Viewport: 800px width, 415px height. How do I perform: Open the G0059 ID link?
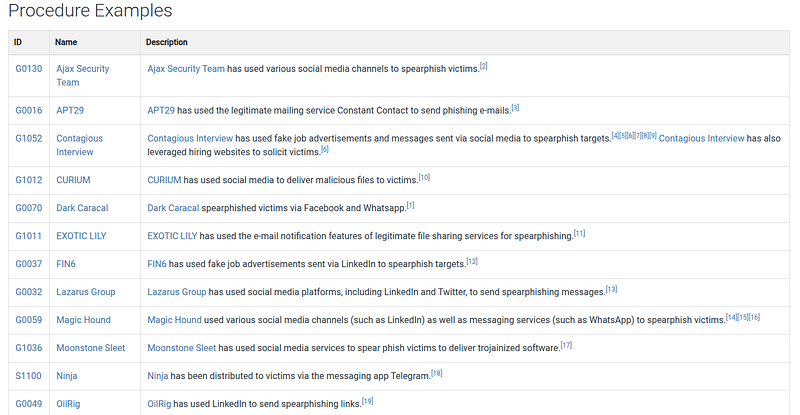tap(29, 320)
